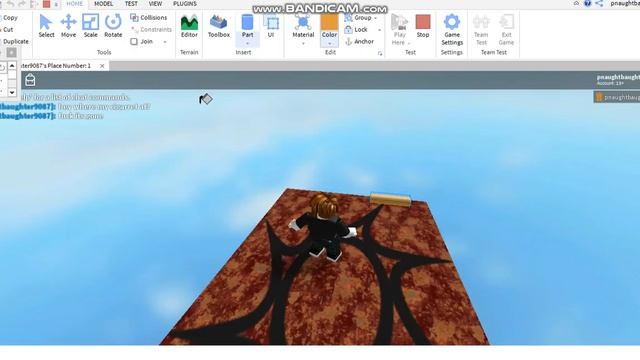This screenshot has width=640, height=360.
Task: Click the share icon in title bar
Action: pos(599,3)
